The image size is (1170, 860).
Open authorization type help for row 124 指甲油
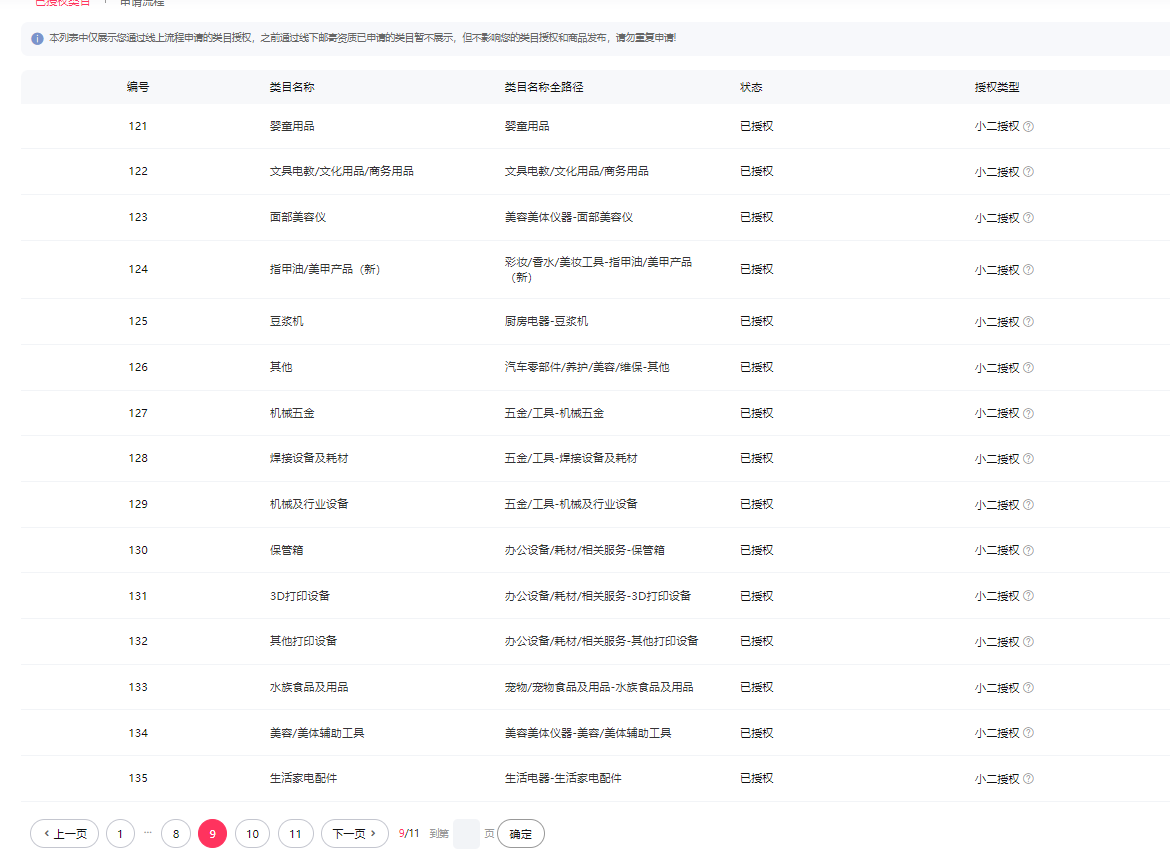(x=1028, y=270)
